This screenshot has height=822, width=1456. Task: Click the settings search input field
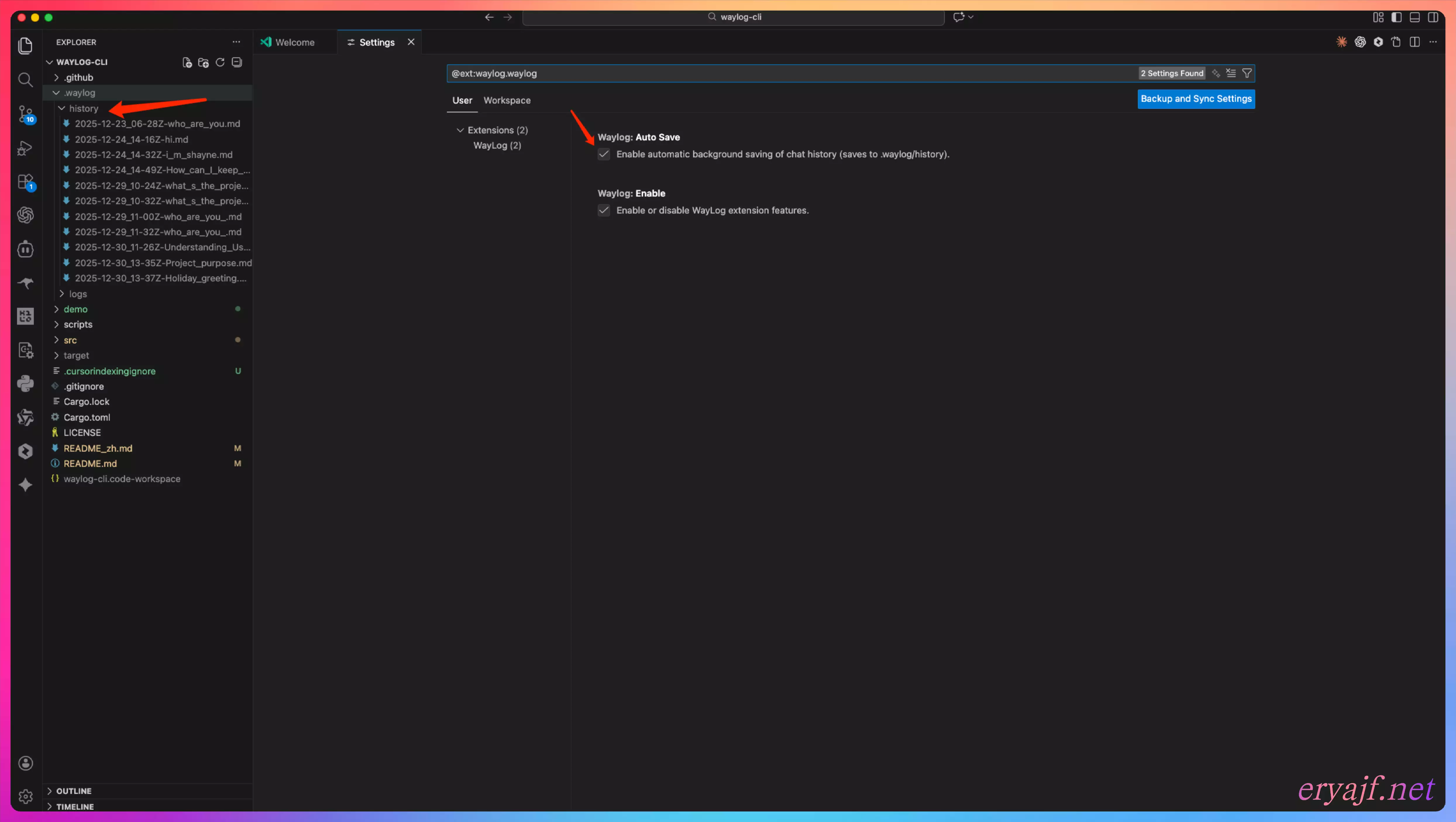[x=791, y=73]
